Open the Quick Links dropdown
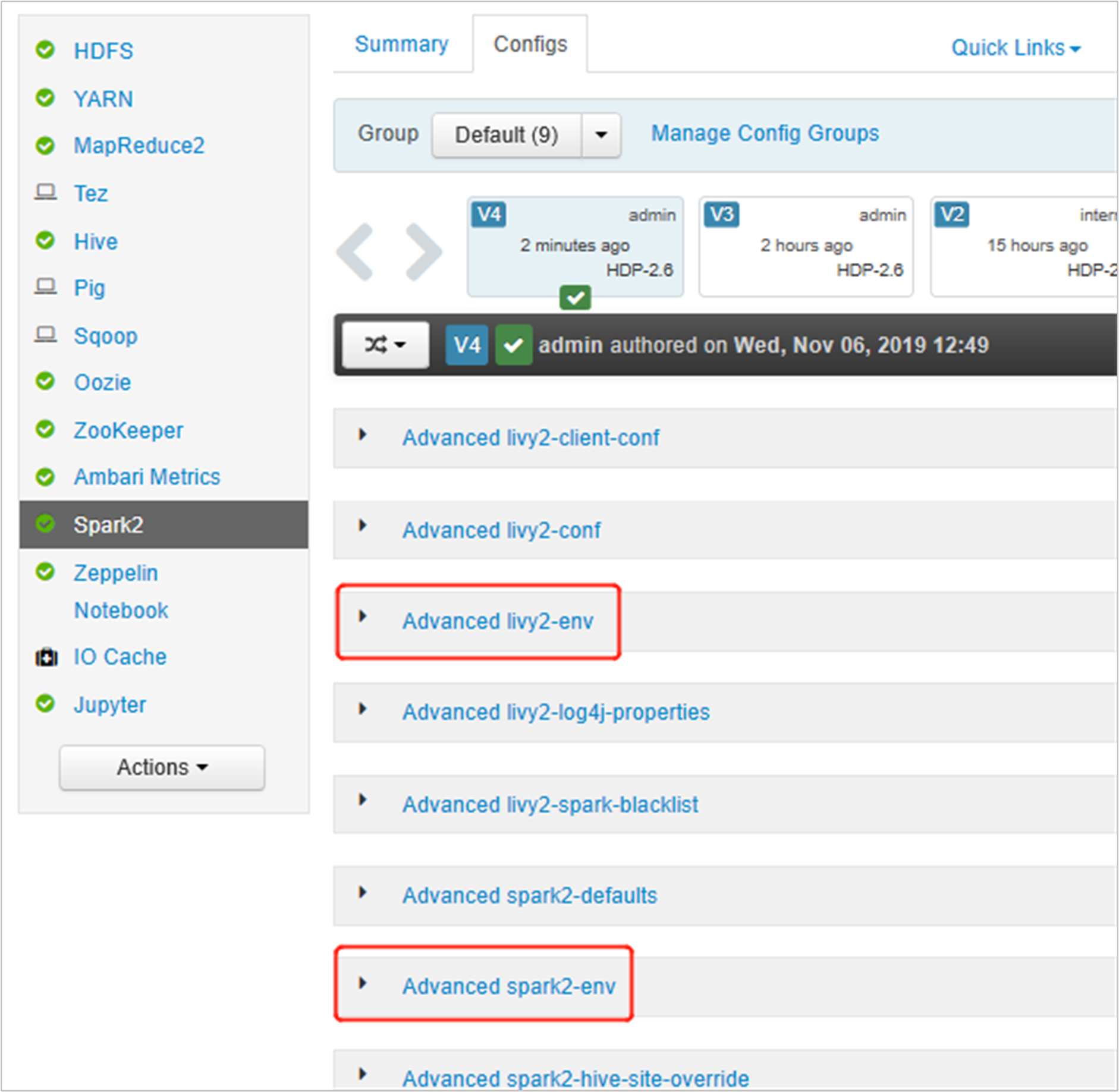The height and width of the screenshot is (1092, 1119). tap(1016, 48)
